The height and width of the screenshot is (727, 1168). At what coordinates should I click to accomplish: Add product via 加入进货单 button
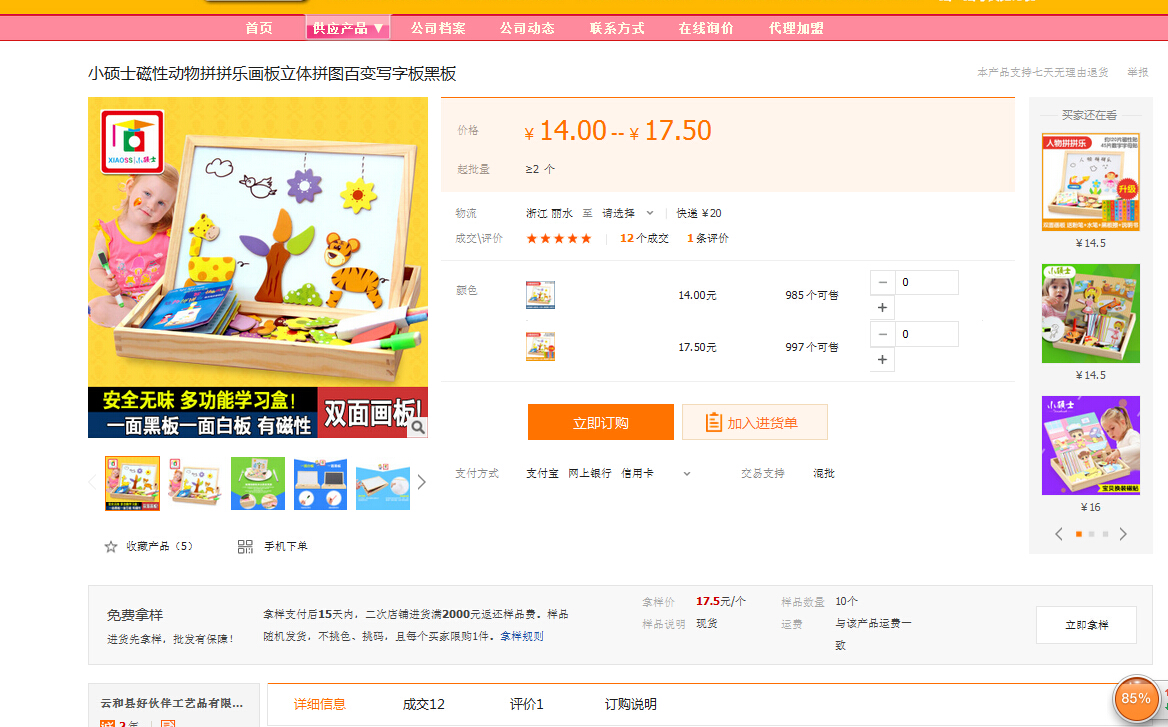point(754,422)
